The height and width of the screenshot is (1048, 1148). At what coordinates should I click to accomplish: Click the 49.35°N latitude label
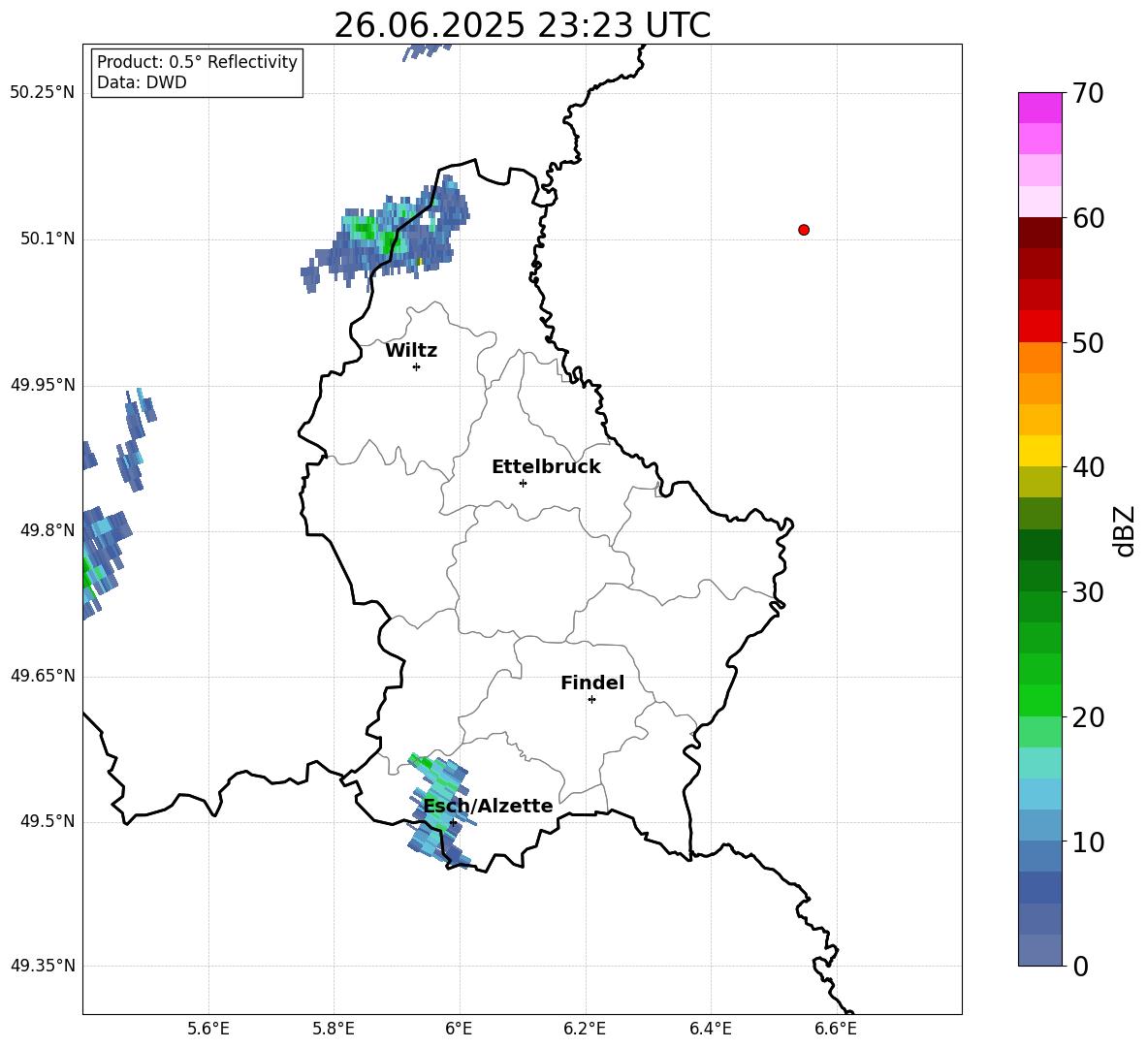pos(43,966)
